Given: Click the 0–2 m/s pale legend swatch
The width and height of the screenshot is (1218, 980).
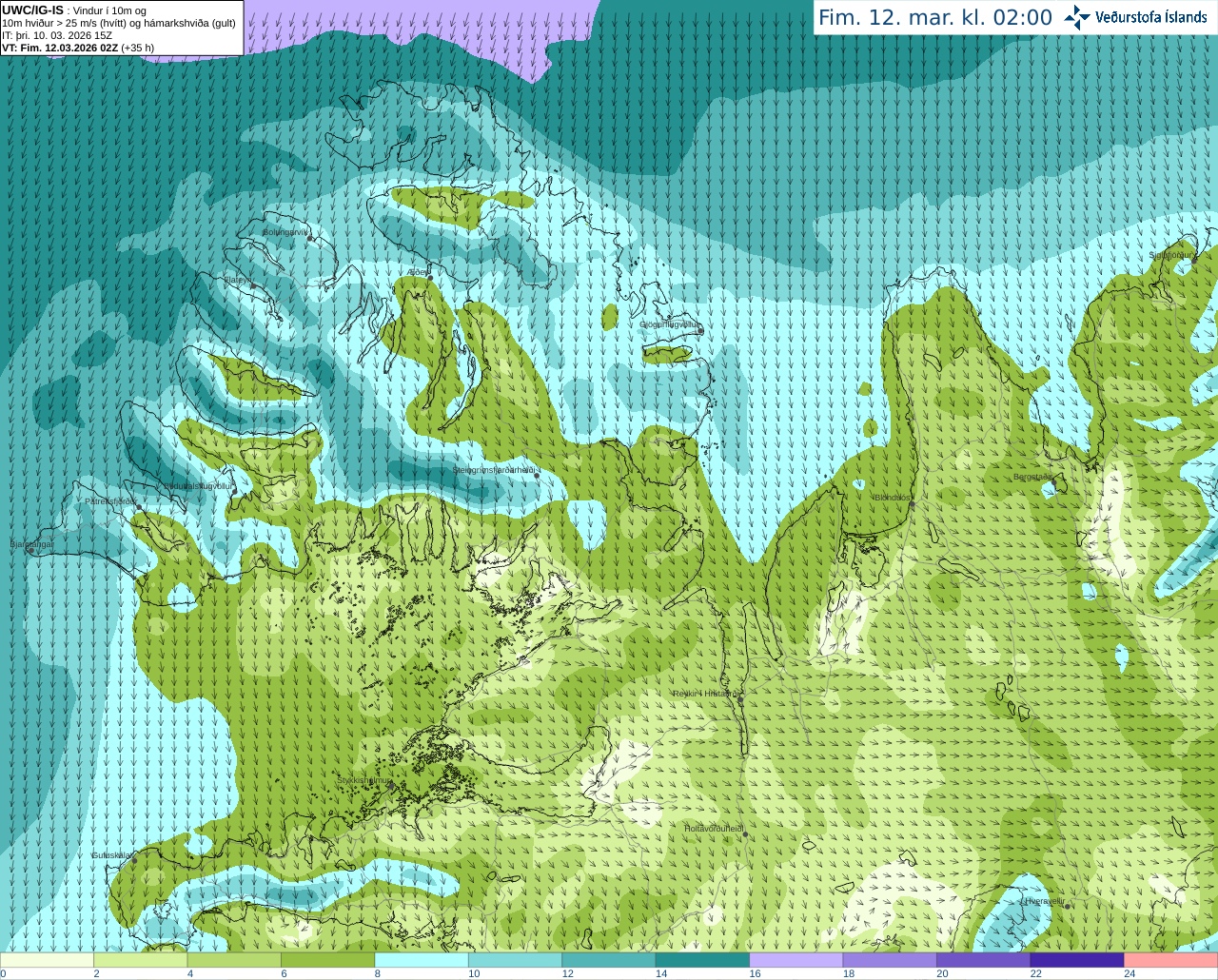Looking at the screenshot, I should pos(47,960).
